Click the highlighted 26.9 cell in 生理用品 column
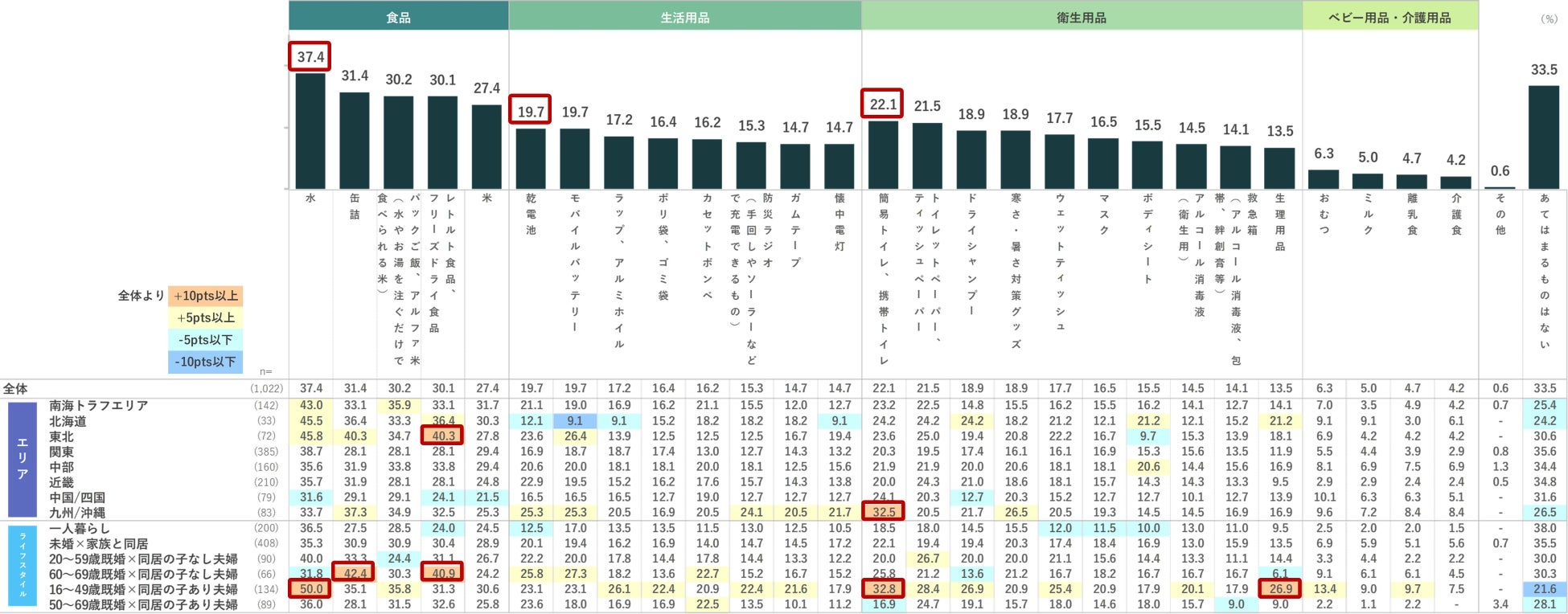The height and width of the screenshot is (614, 1568). 1280,589
